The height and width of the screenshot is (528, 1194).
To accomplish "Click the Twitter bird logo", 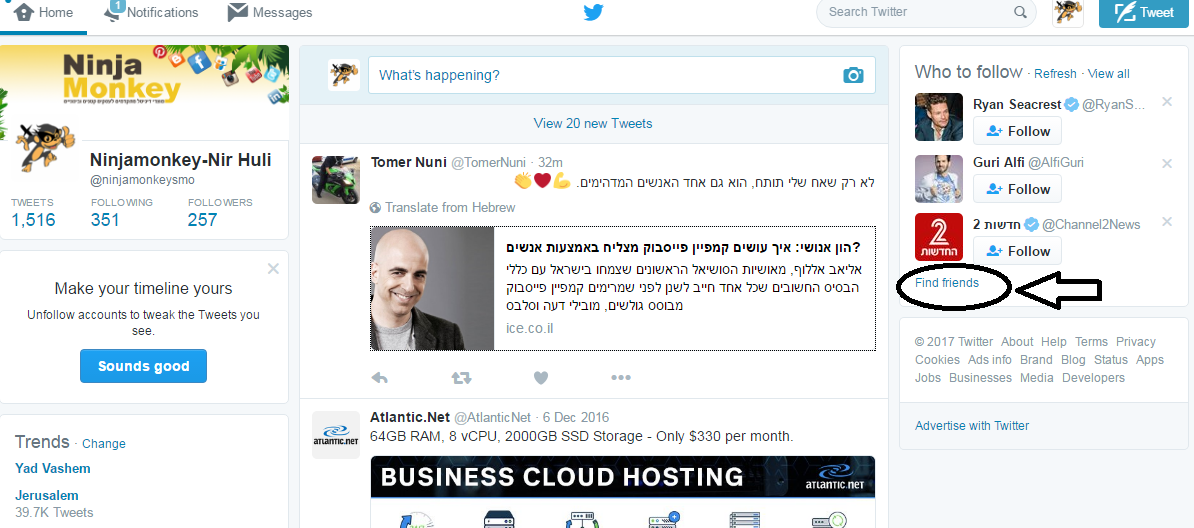I will click(594, 13).
